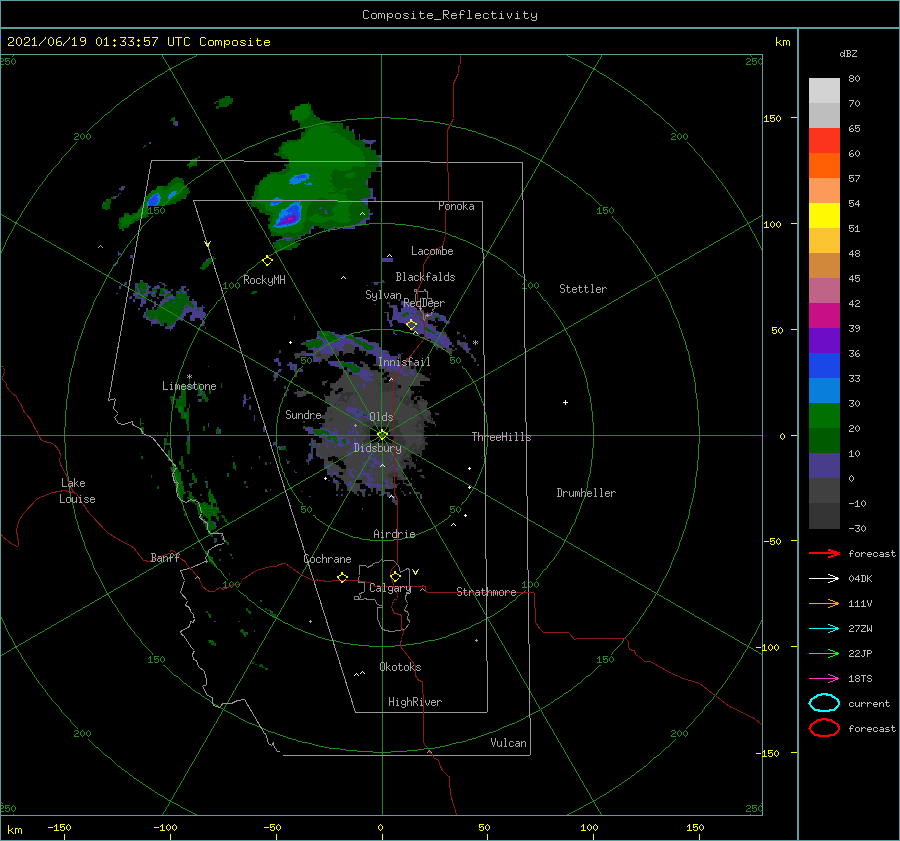
Task: Click the cyan 27ZW arrow legend icon
Action: click(824, 629)
